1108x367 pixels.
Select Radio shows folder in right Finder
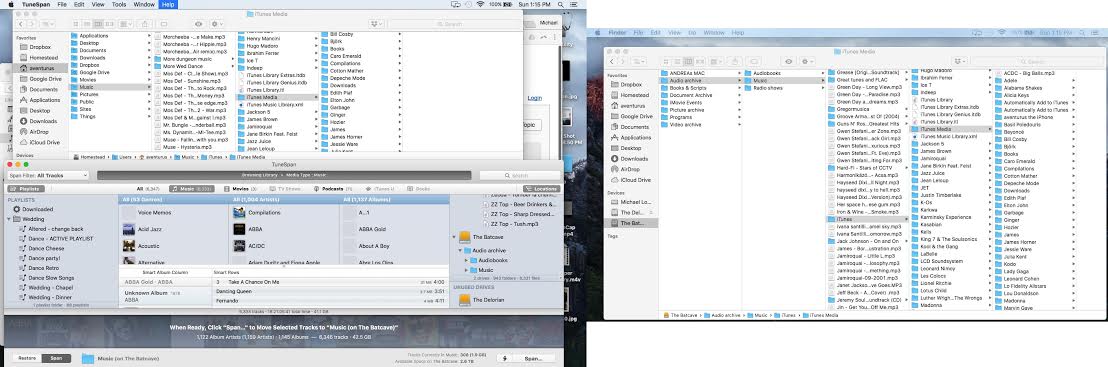[766, 88]
